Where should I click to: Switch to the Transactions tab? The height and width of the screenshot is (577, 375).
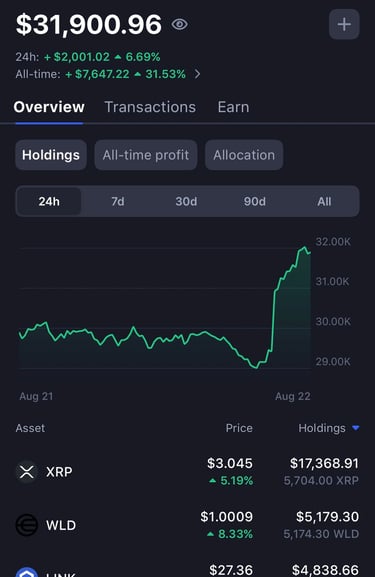tap(150, 107)
